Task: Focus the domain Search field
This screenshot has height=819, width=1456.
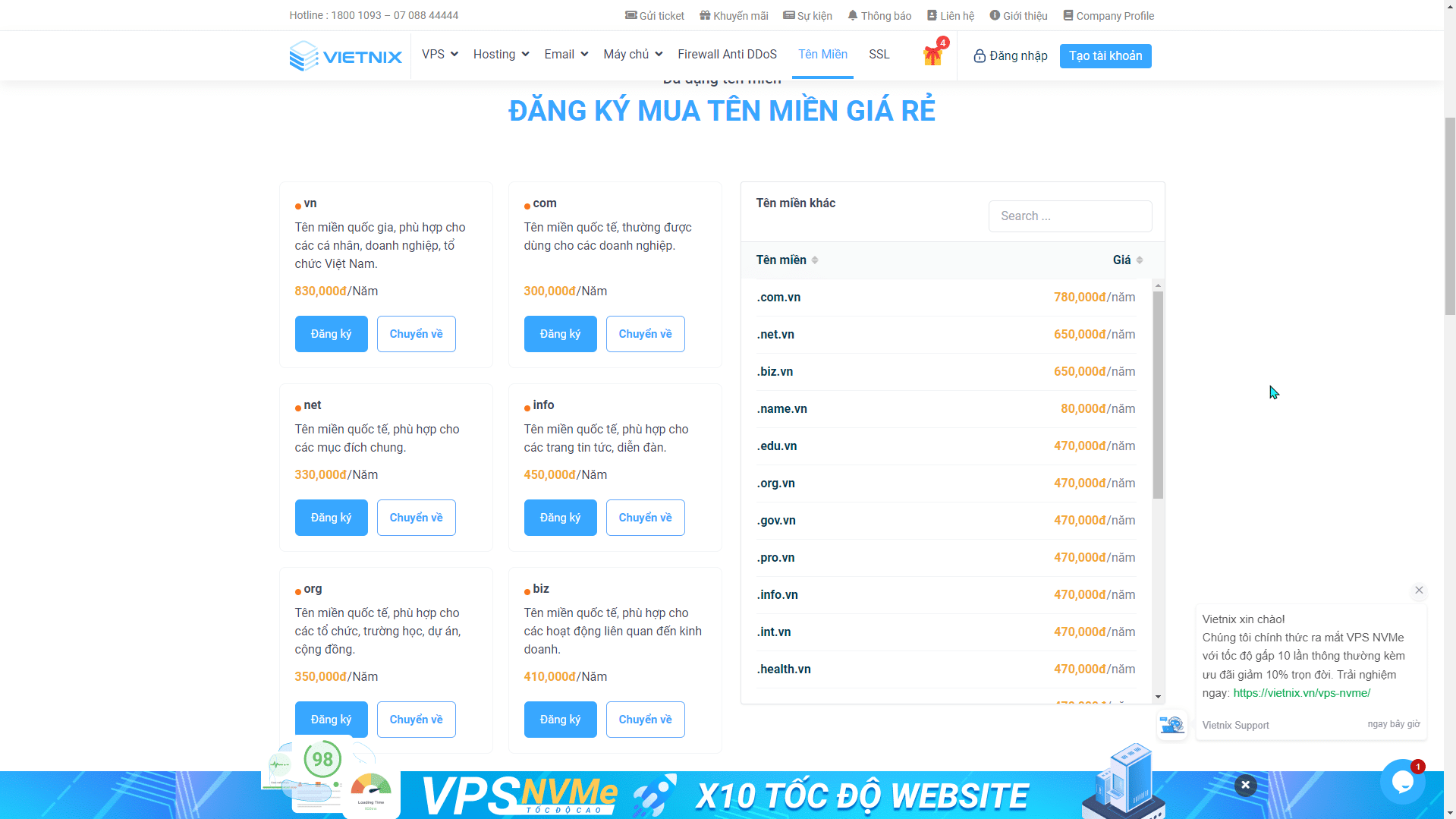Action: tap(1070, 216)
